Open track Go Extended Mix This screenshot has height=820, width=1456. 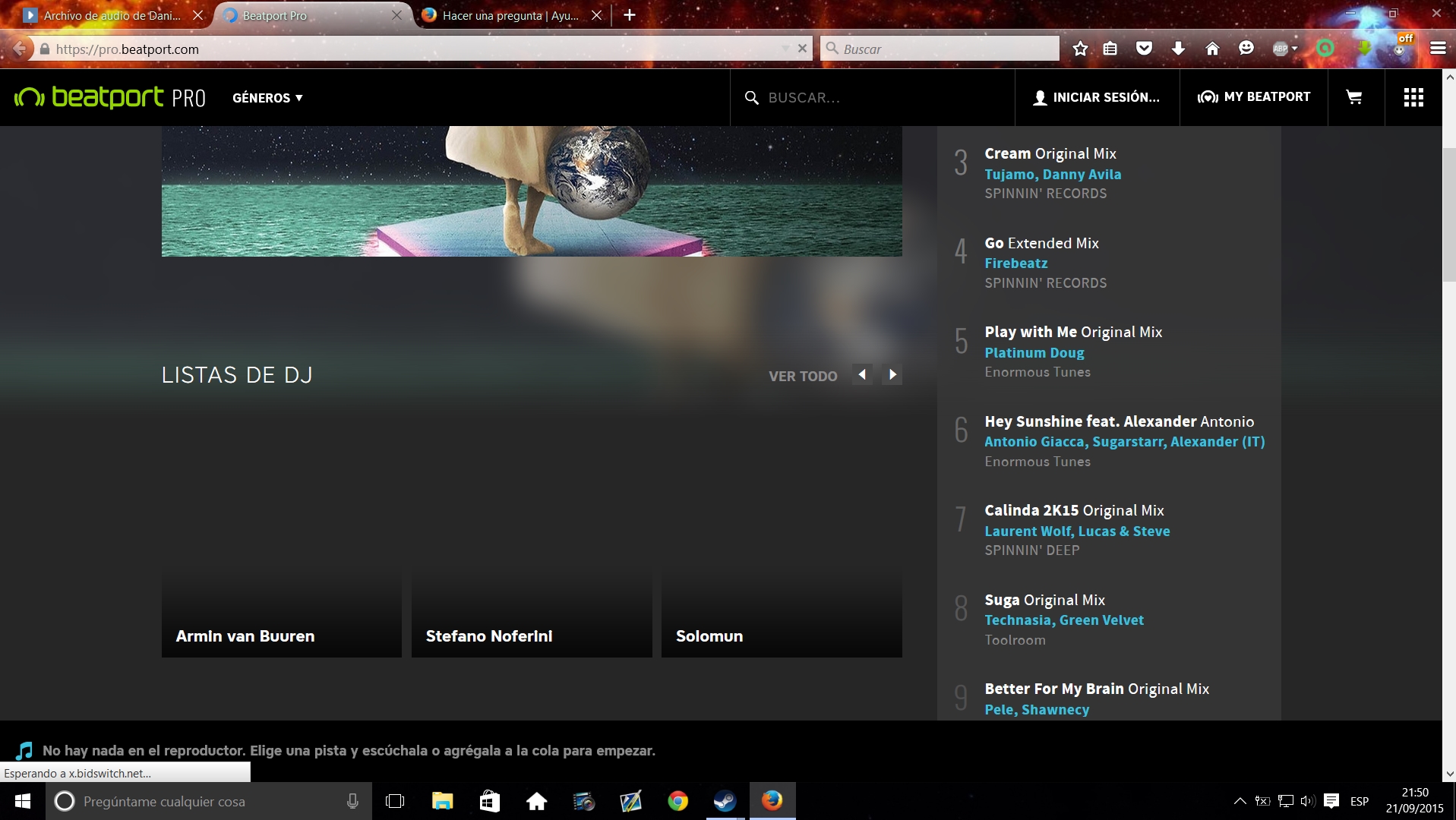tap(1042, 243)
